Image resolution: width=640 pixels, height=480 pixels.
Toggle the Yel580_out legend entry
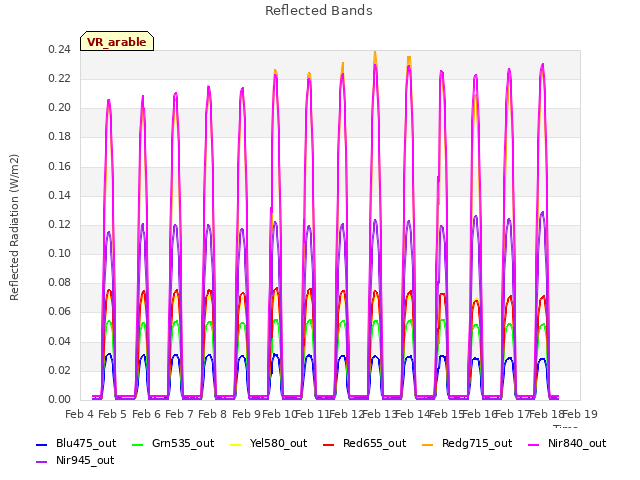click(x=269, y=443)
